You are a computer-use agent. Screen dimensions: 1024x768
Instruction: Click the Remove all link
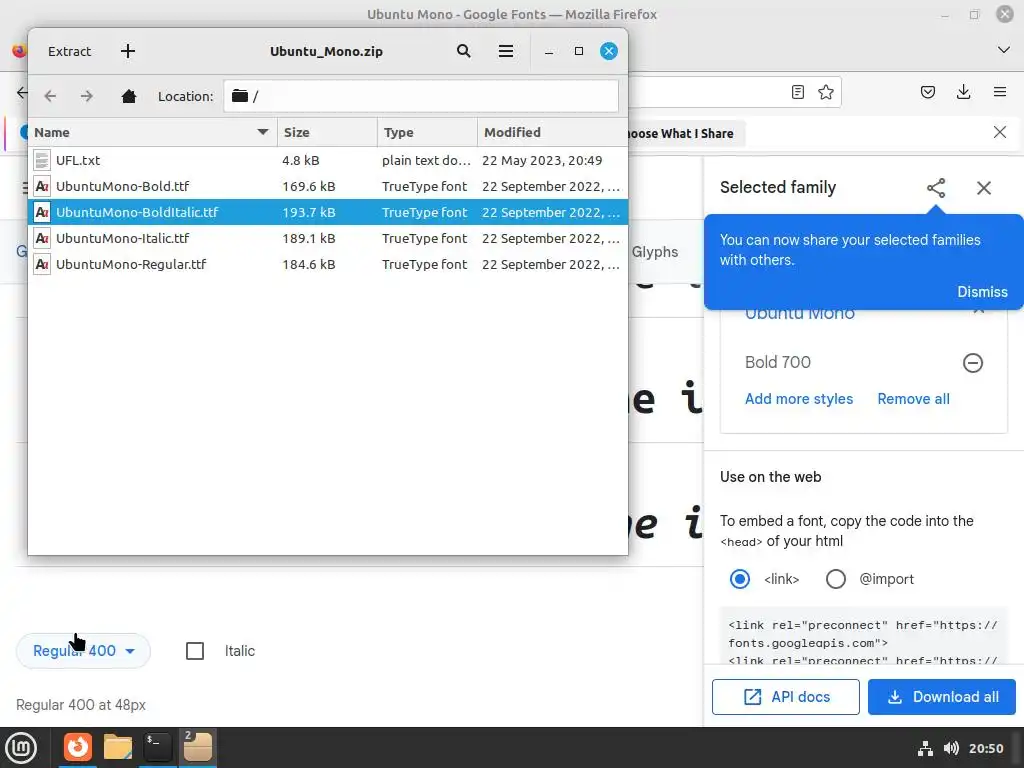913,399
